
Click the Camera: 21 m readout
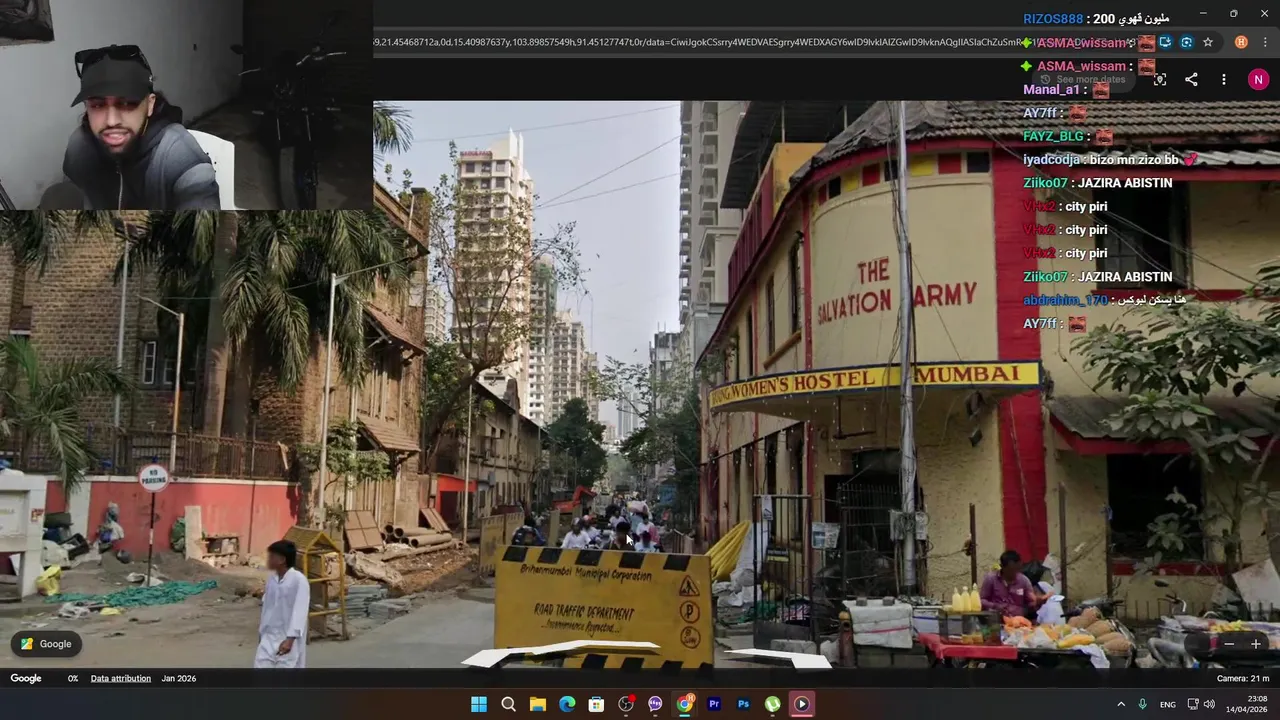(1243, 678)
